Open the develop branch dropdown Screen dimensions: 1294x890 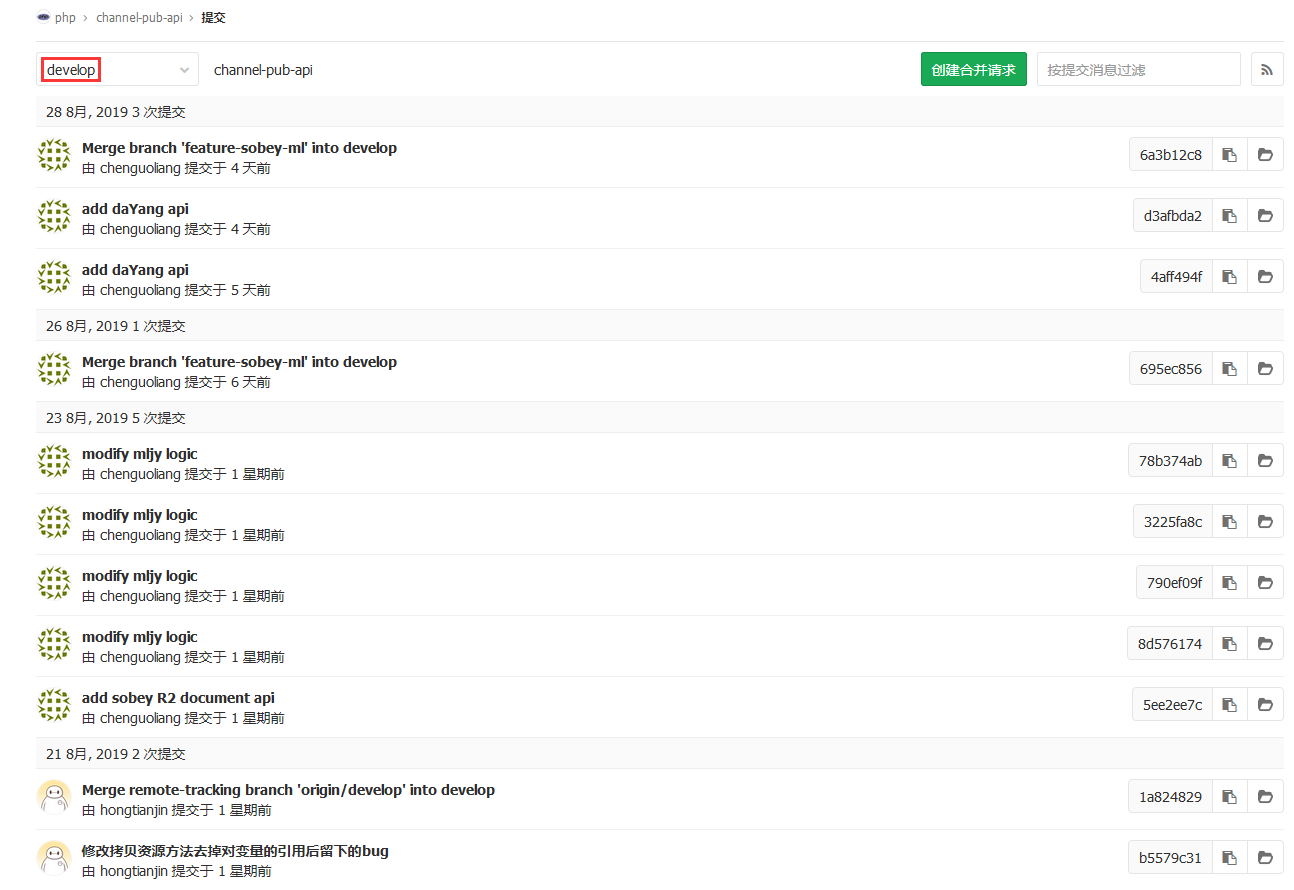click(117, 70)
